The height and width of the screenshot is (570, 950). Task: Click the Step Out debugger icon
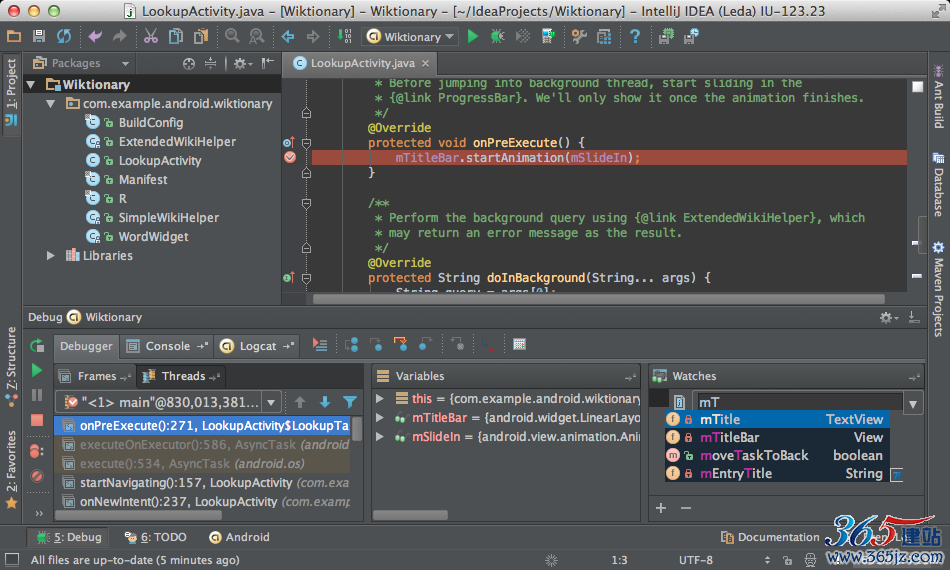tap(425, 345)
